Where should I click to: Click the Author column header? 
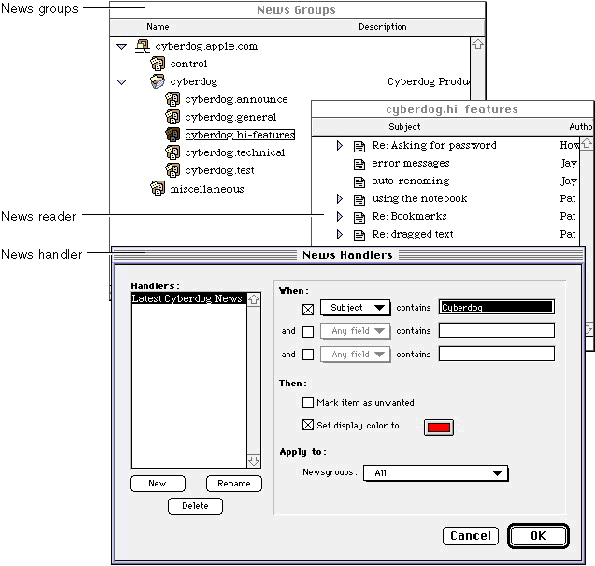coord(581,127)
